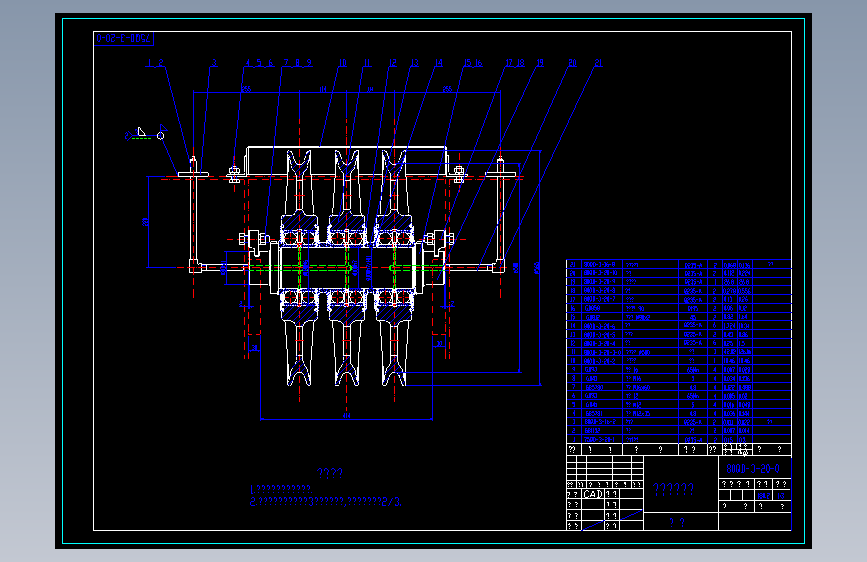Select balloon number 5 callout
The height and width of the screenshot is (562, 867).
coord(259,63)
